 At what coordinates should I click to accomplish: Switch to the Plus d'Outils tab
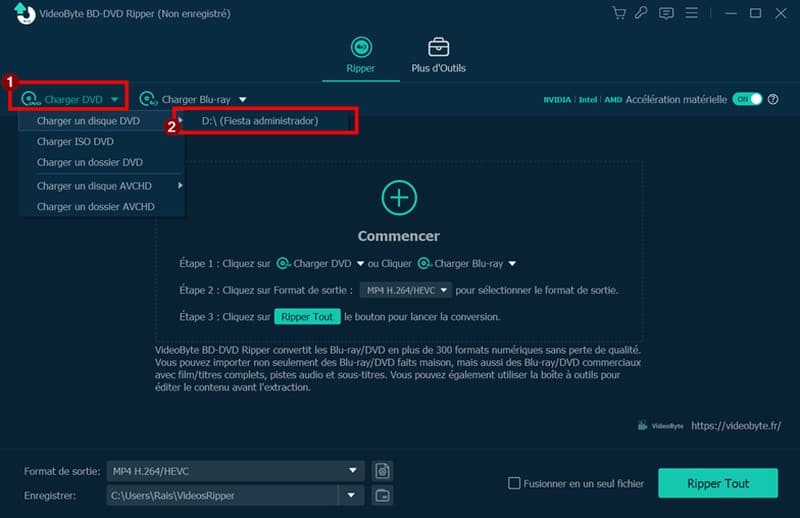click(x=438, y=56)
